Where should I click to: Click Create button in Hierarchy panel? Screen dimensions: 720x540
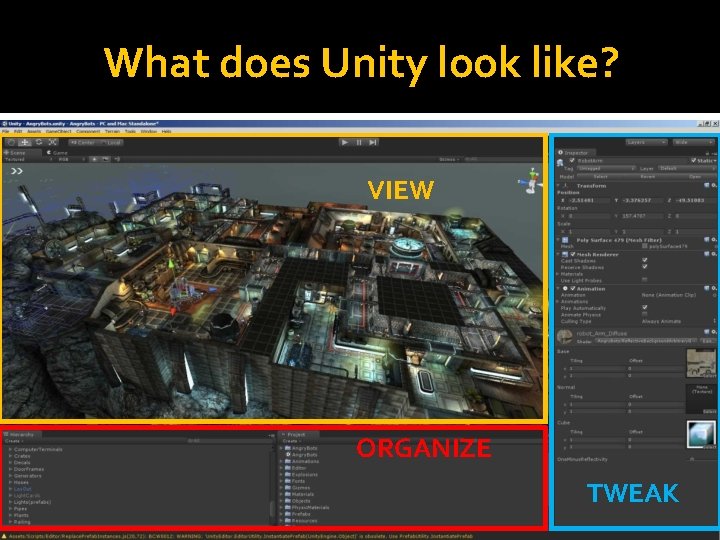[14, 441]
